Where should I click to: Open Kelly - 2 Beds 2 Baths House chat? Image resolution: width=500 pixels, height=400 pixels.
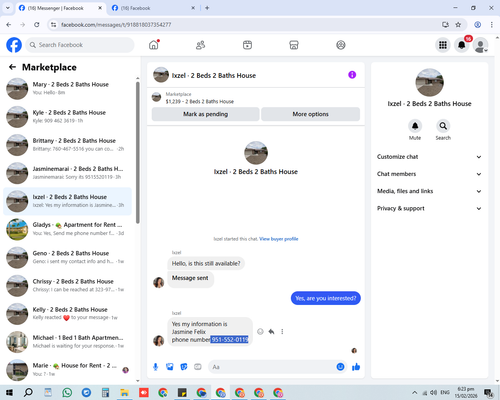point(68,314)
